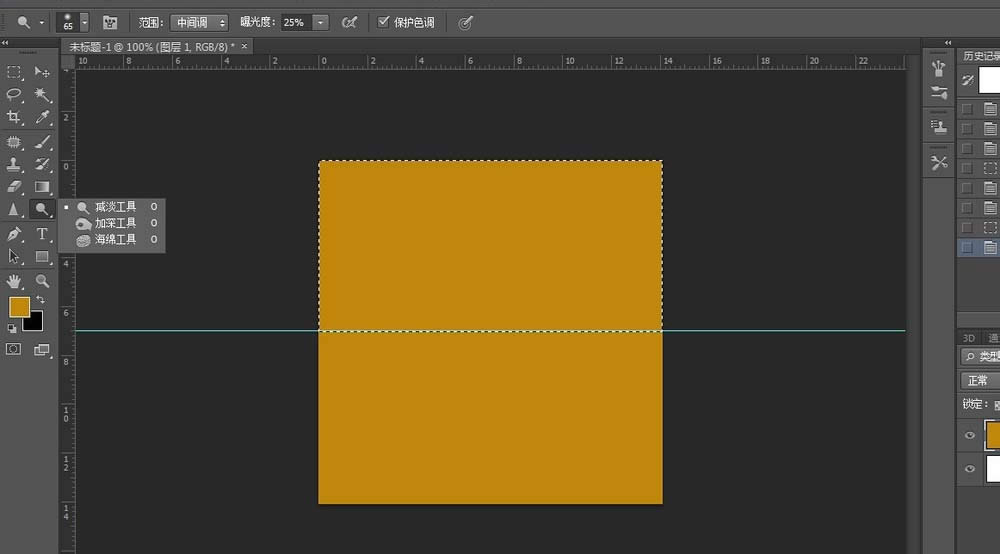Select the Horizontal Type tool
Image resolution: width=1000 pixels, height=554 pixels.
pos(42,233)
